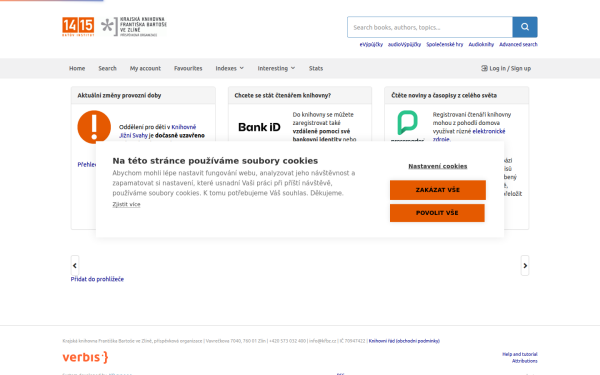Open the audioVýpůjčky link
The height and width of the screenshot is (375, 600).
[x=404, y=44]
